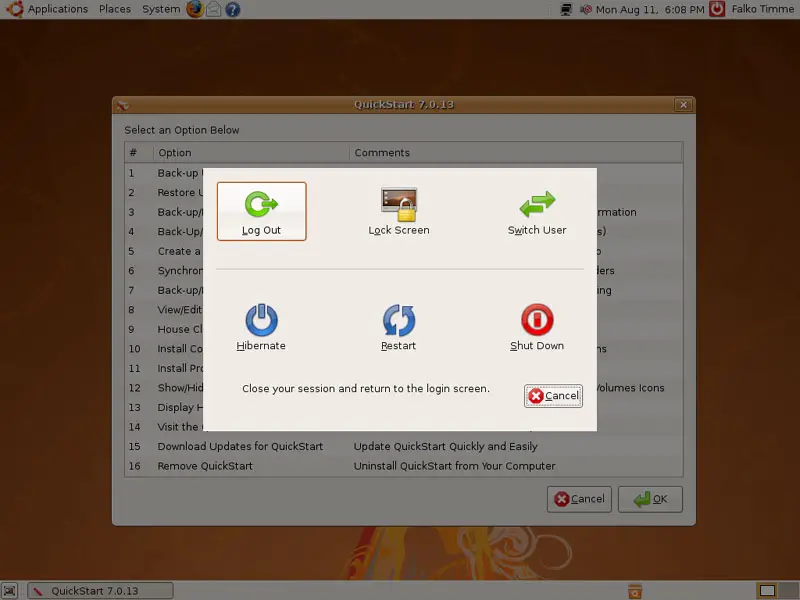Switch to the first workspace
The height and width of the screenshot is (600, 800).
coord(767,591)
